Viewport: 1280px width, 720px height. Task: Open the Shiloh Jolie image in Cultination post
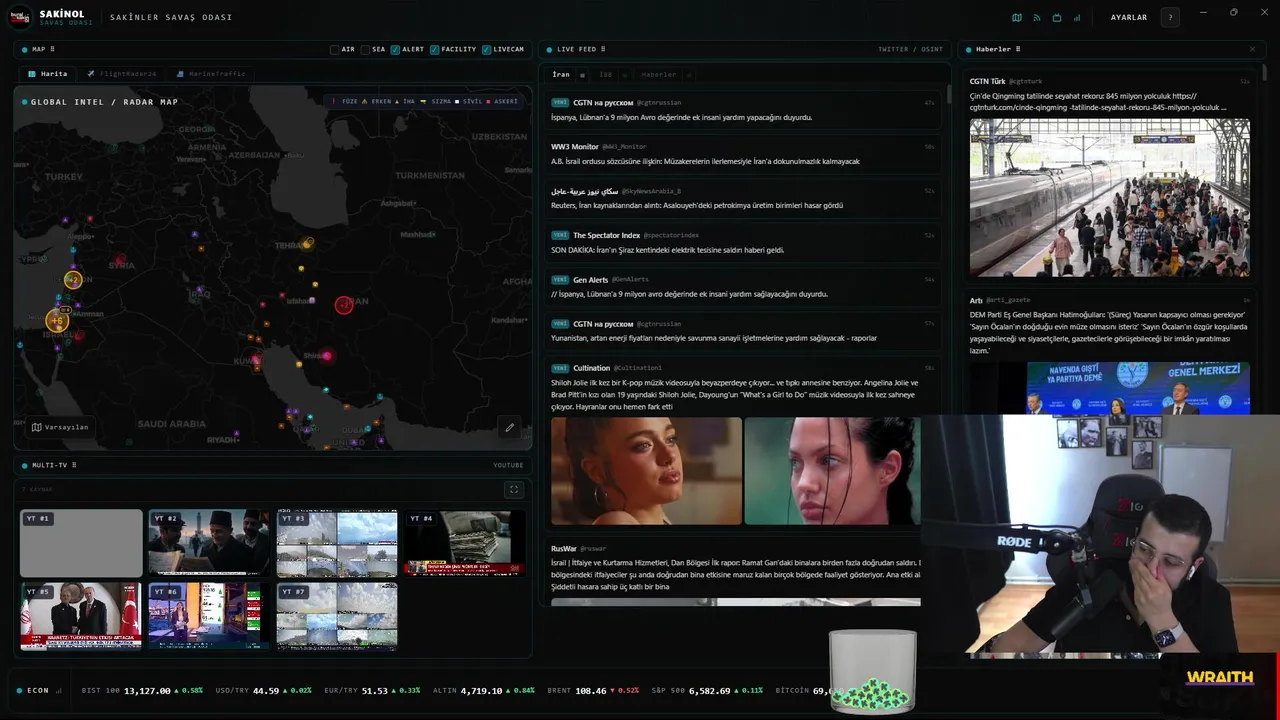tap(647, 471)
